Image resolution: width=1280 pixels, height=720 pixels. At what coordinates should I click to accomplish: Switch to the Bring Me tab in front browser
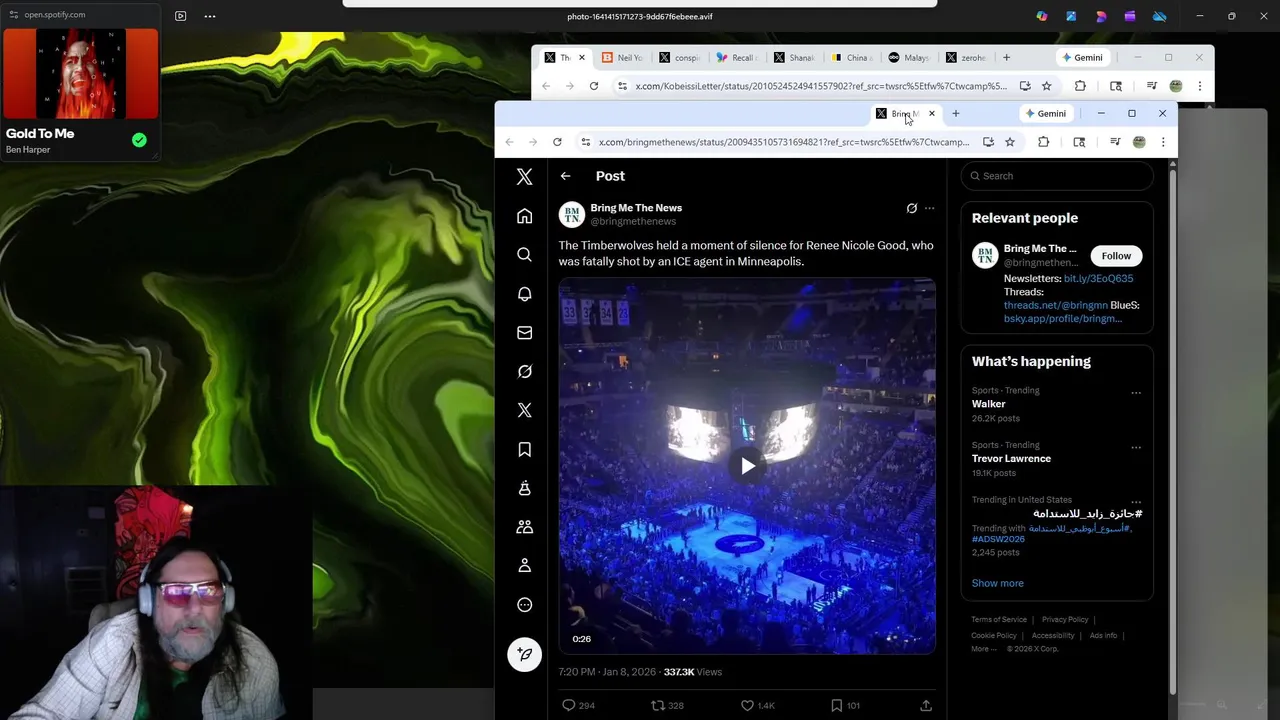(904, 114)
